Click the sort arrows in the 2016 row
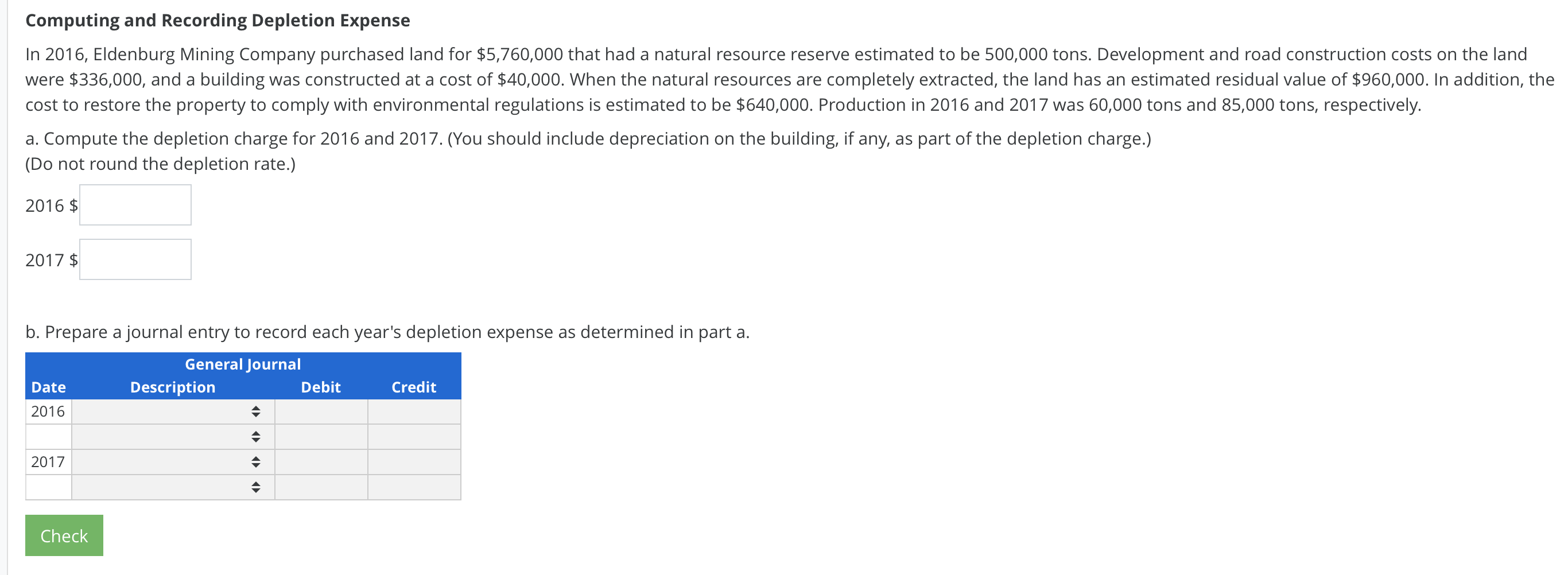The width and height of the screenshot is (1568, 575). point(255,411)
